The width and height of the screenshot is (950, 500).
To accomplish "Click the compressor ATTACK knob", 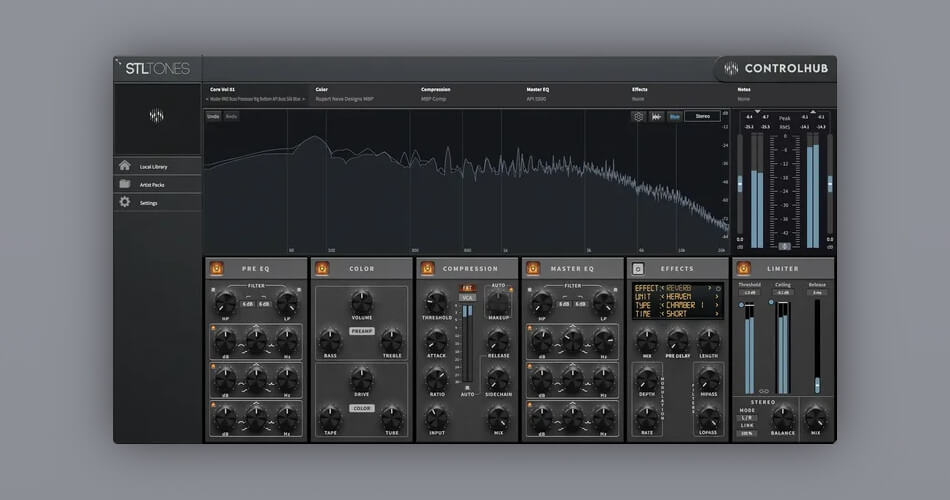I will tap(436, 340).
